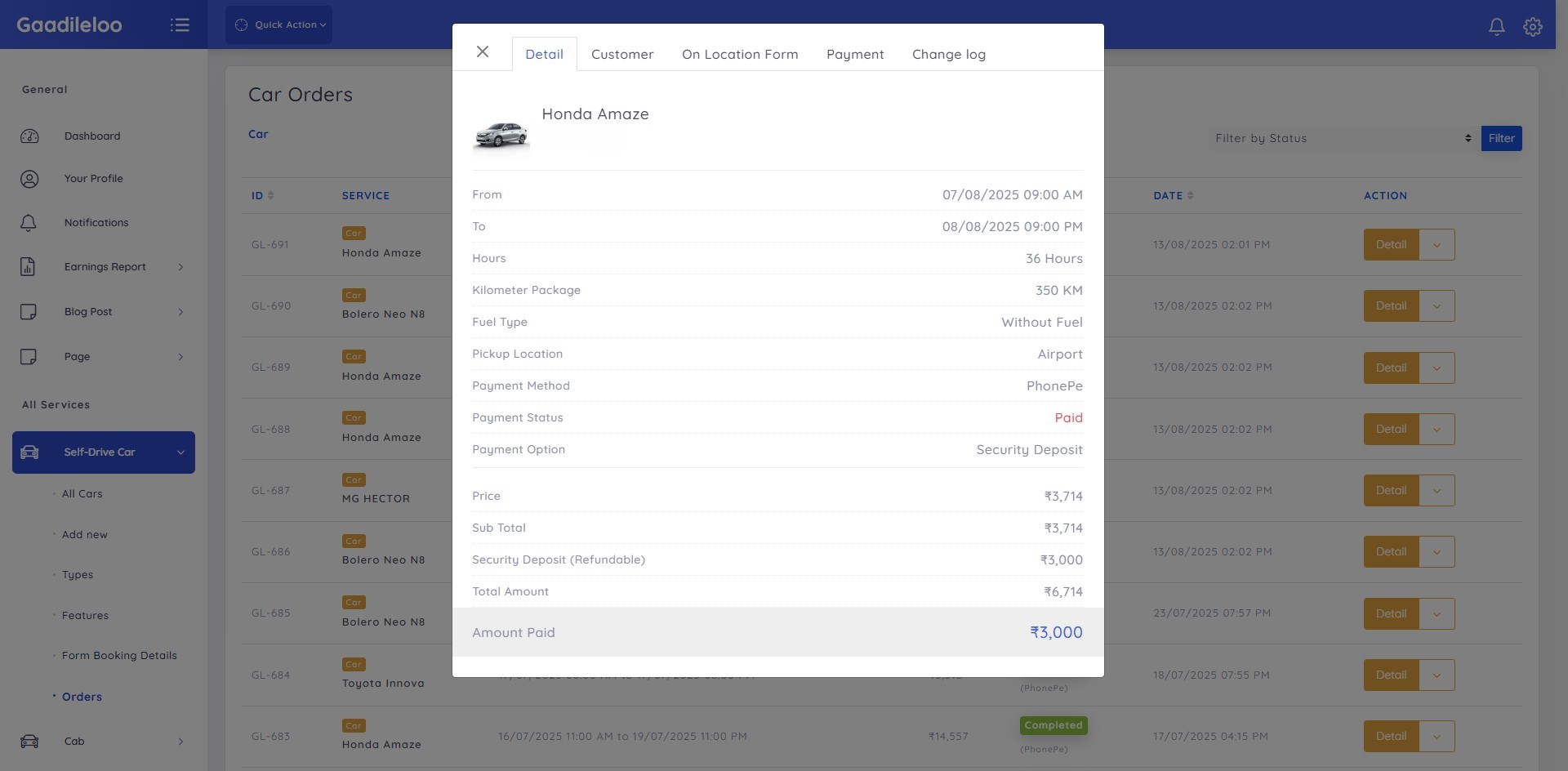The height and width of the screenshot is (771, 1568).
Task: Expand action dropdown for order GL-689
Action: tap(1437, 368)
